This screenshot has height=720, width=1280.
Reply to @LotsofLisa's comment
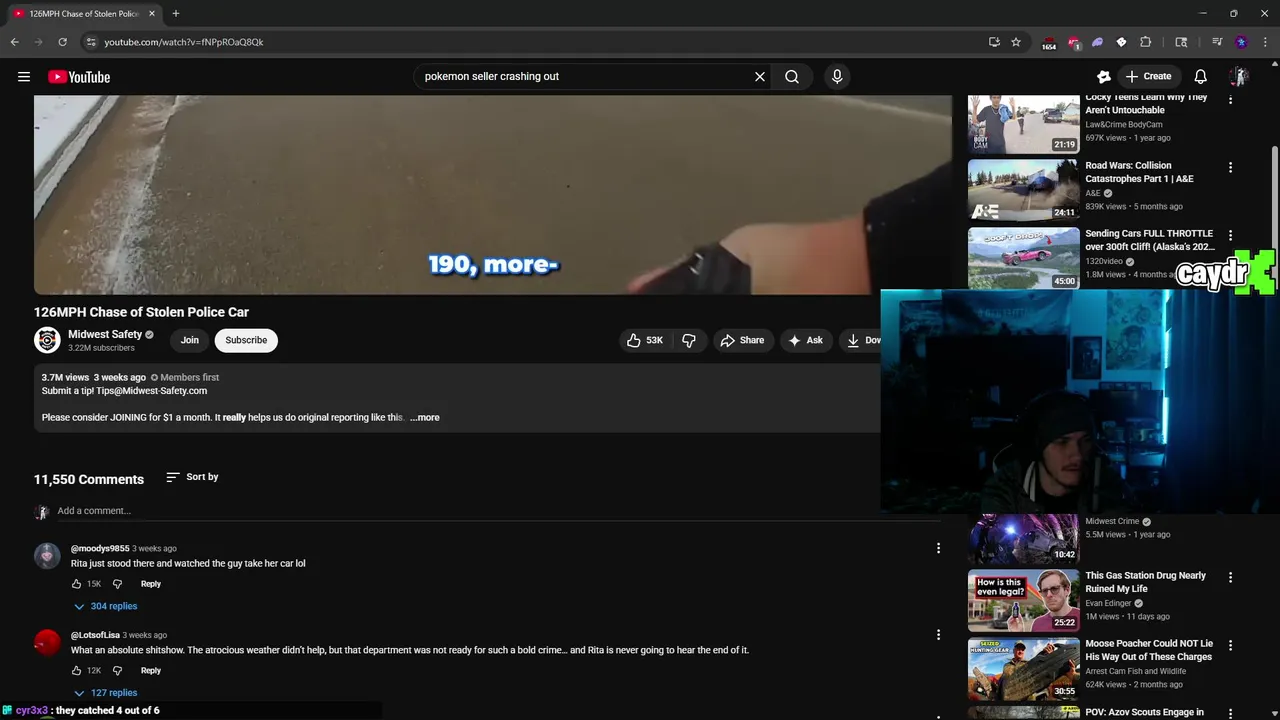pyautogui.click(x=150, y=671)
